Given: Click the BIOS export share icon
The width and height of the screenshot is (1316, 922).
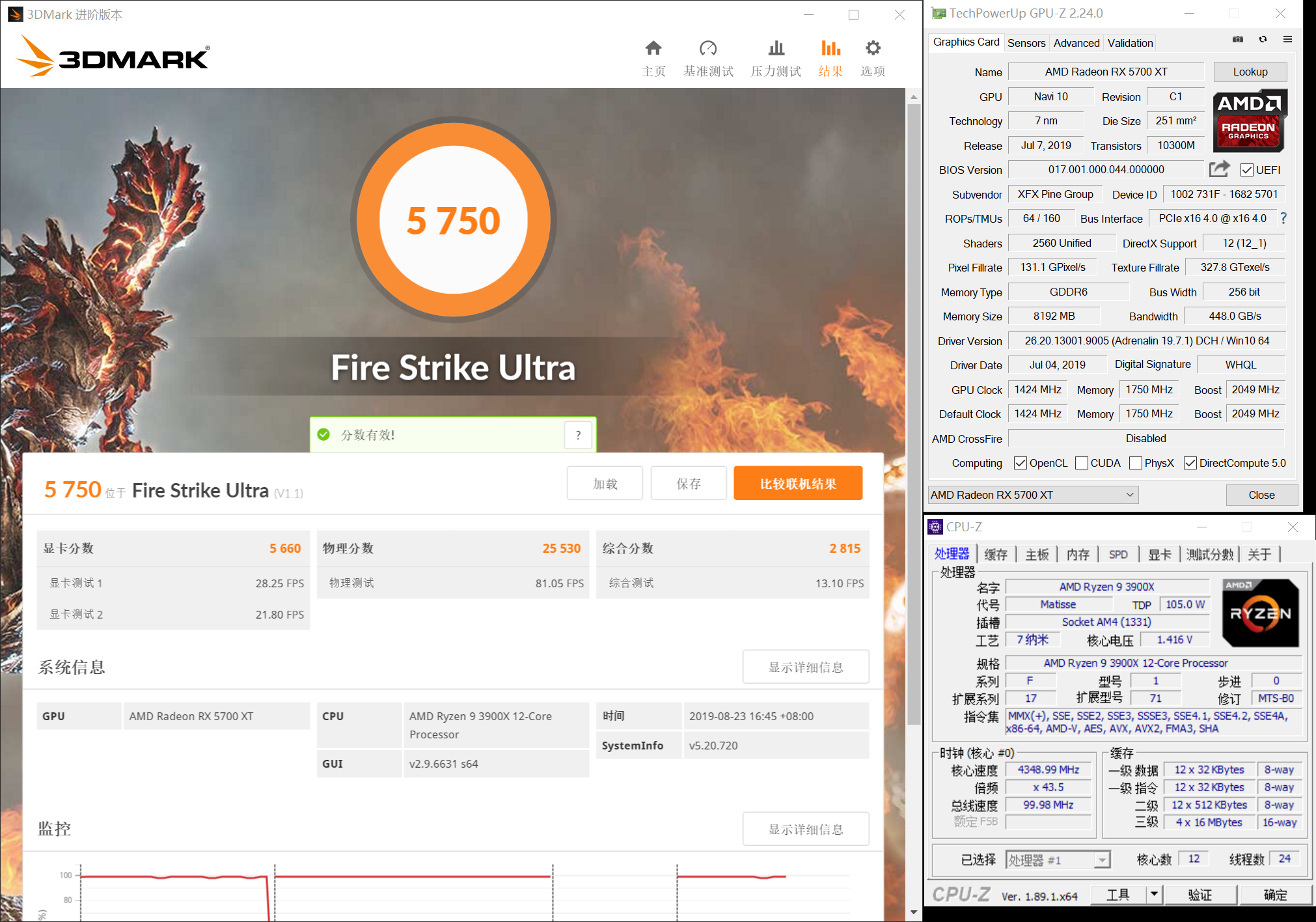Looking at the screenshot, I should point(1220,169).
